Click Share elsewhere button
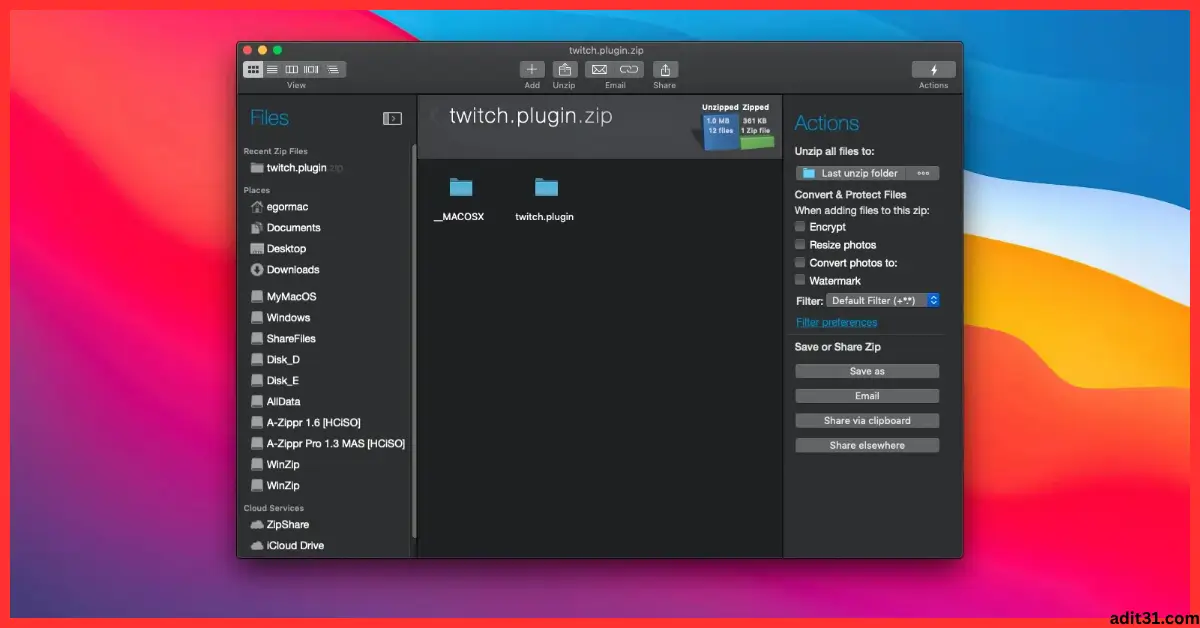Image resolution: width=1200 pixels, height=628 pixels. pyautogui.click(x=867, y=446)
